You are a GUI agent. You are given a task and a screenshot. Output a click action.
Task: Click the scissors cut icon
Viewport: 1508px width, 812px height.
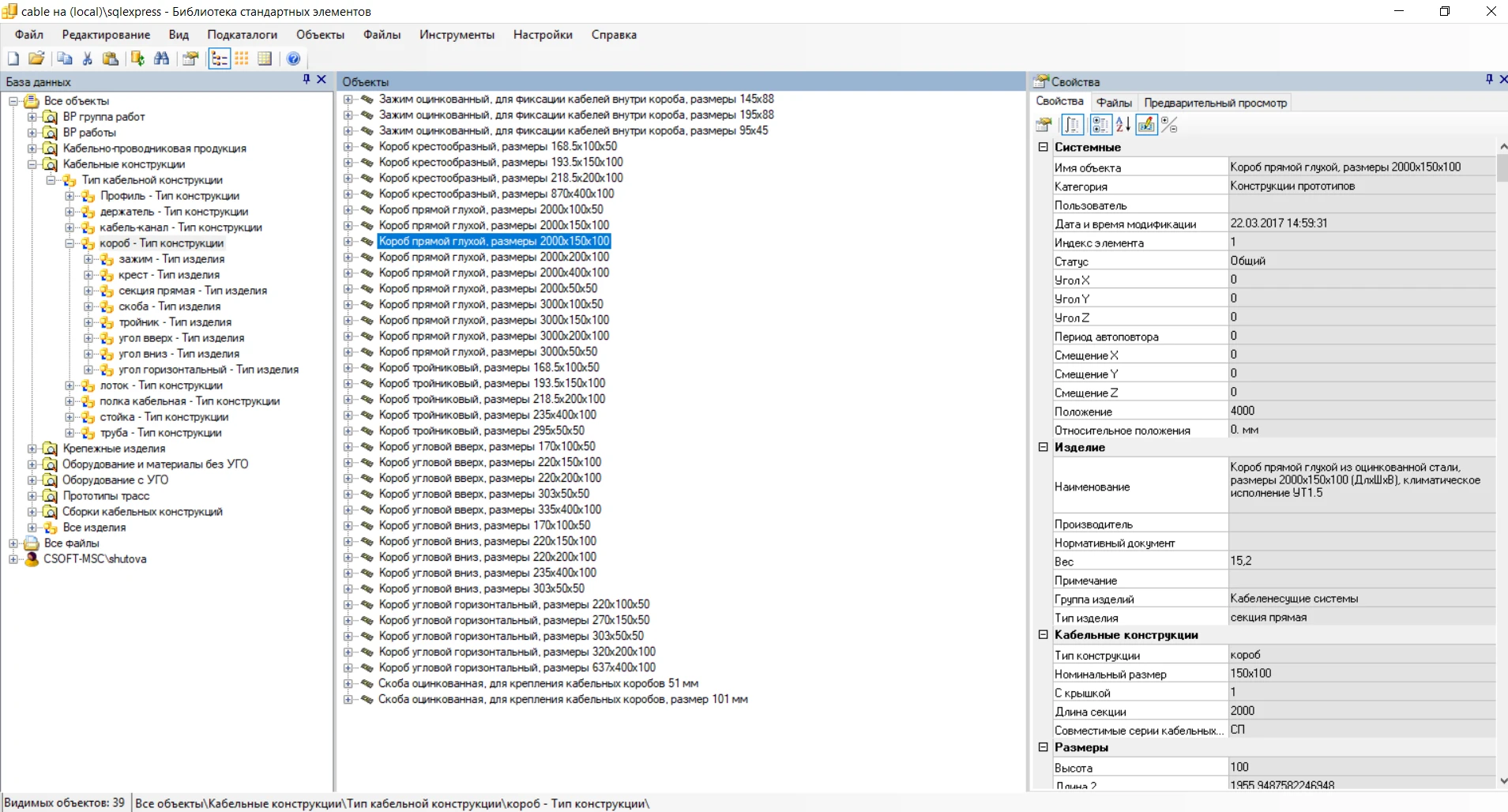click(x=88, y=58)
